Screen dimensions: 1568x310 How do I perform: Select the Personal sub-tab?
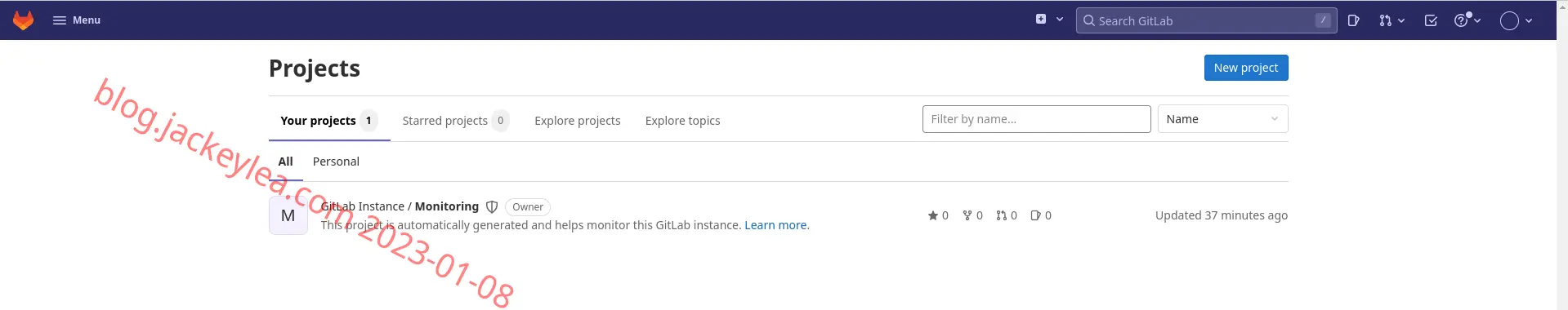tap(336, 162)
